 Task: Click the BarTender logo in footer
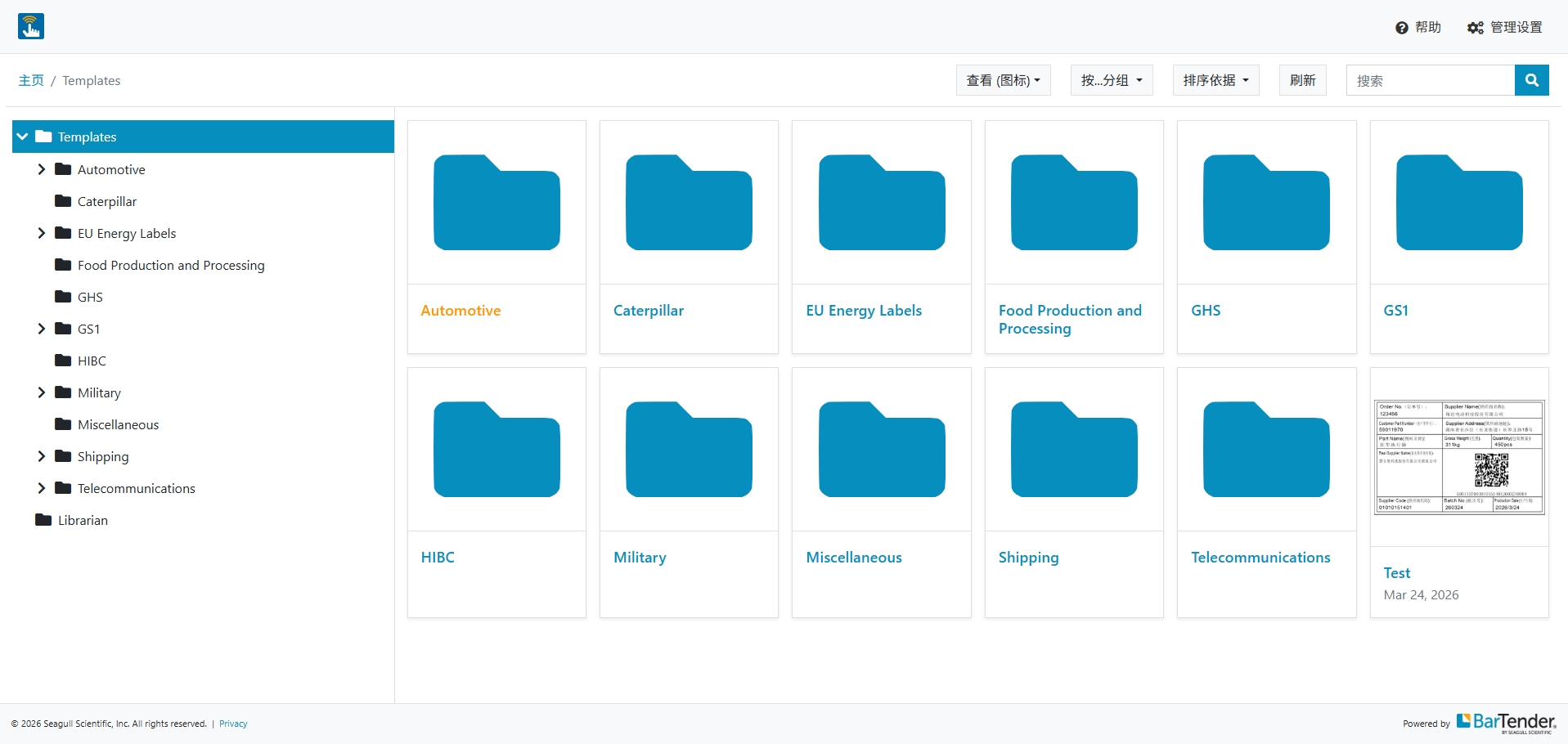pos(1506,723)
